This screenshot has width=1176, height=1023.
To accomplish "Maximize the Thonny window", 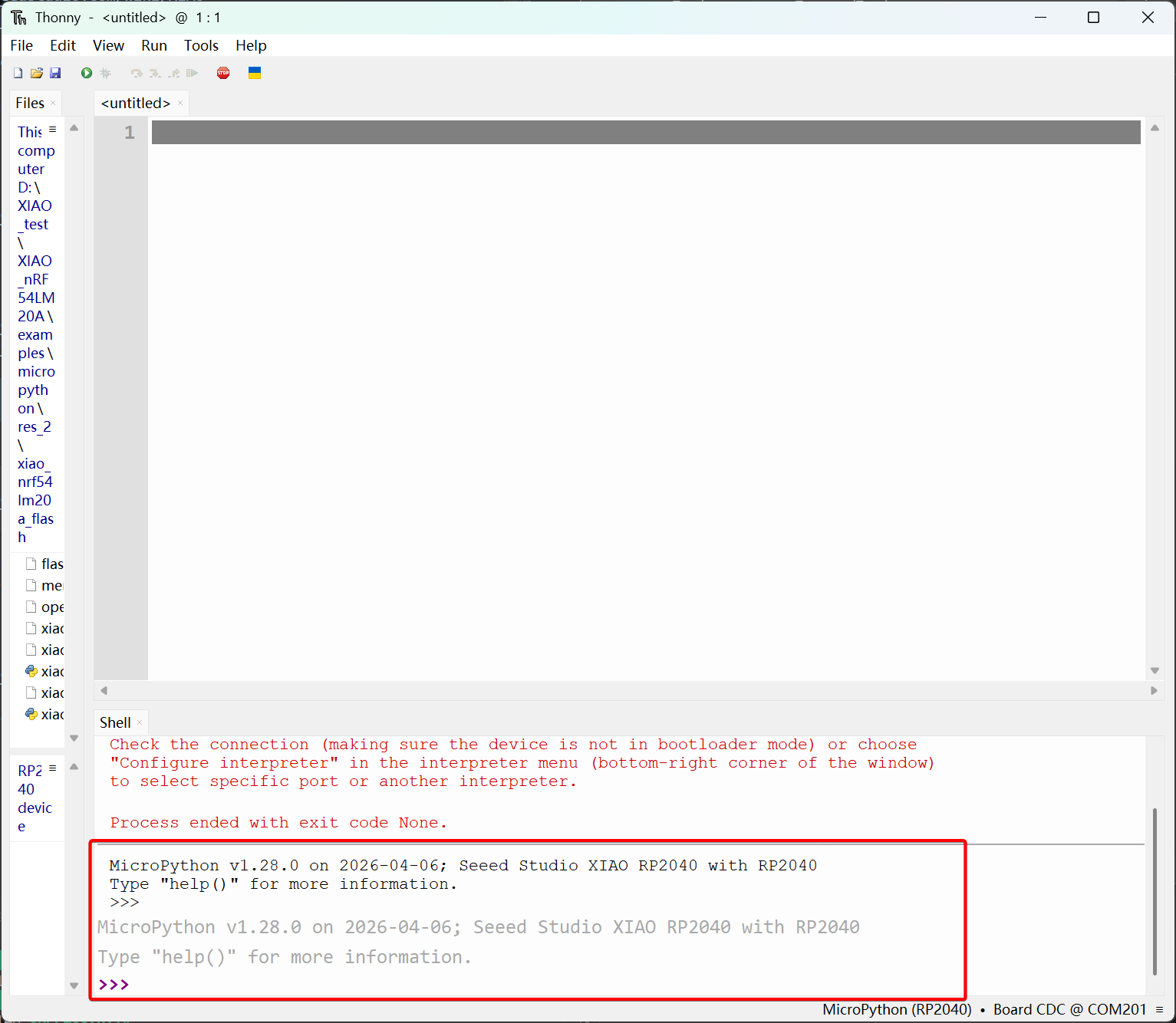I will tap(1094, 17).
